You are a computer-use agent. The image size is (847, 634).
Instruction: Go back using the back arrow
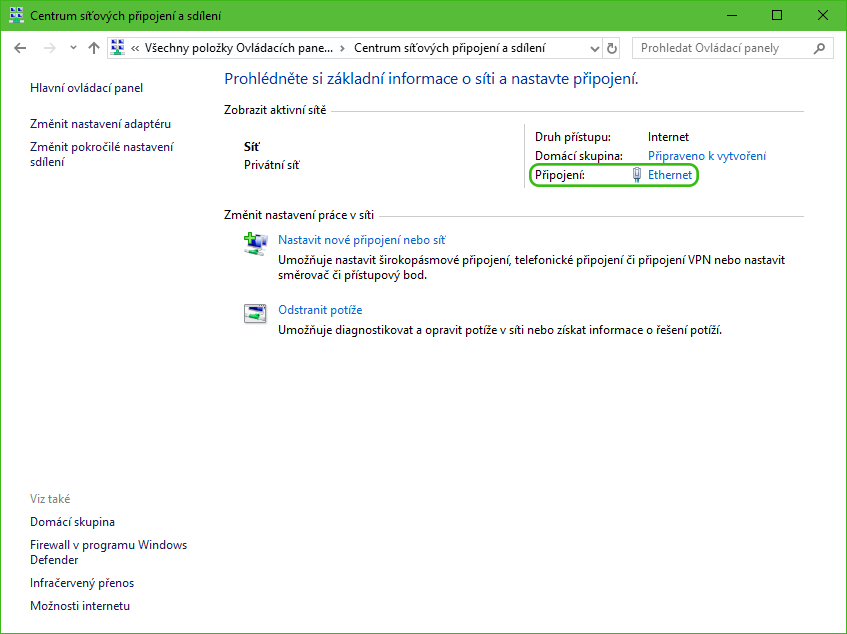point(21,48)
